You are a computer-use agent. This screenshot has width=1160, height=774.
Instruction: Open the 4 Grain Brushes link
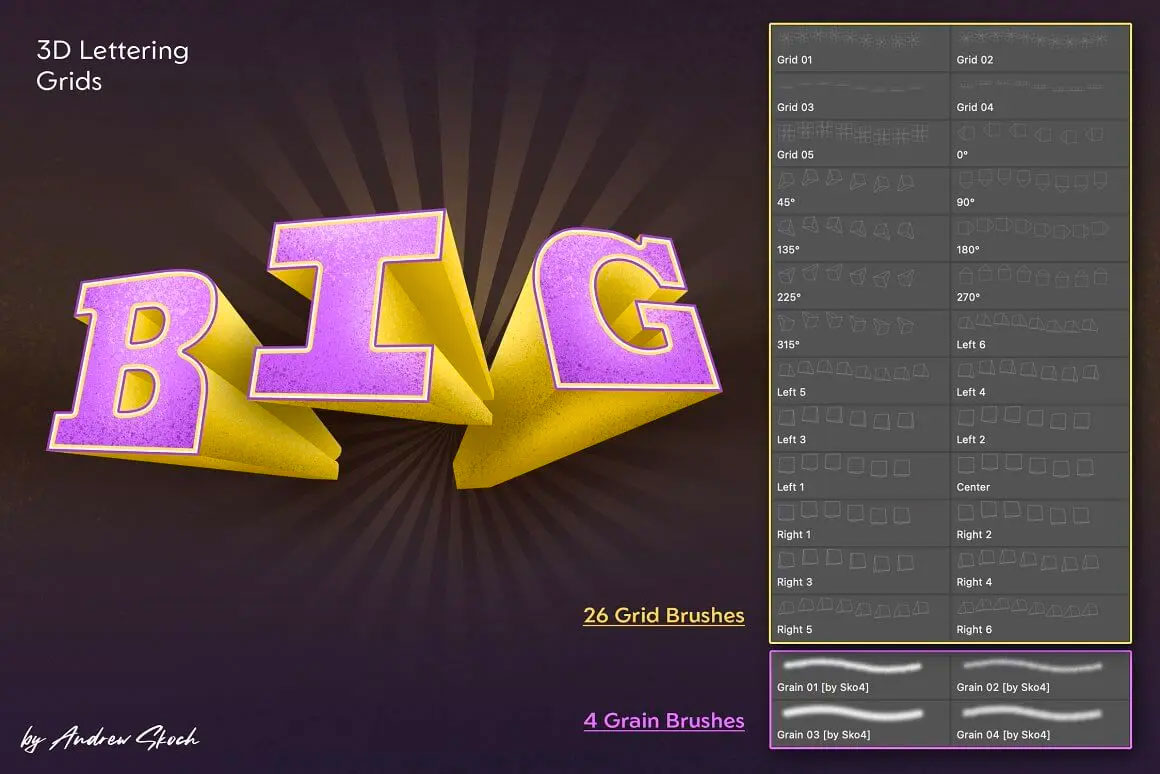[x=664, y=720]
